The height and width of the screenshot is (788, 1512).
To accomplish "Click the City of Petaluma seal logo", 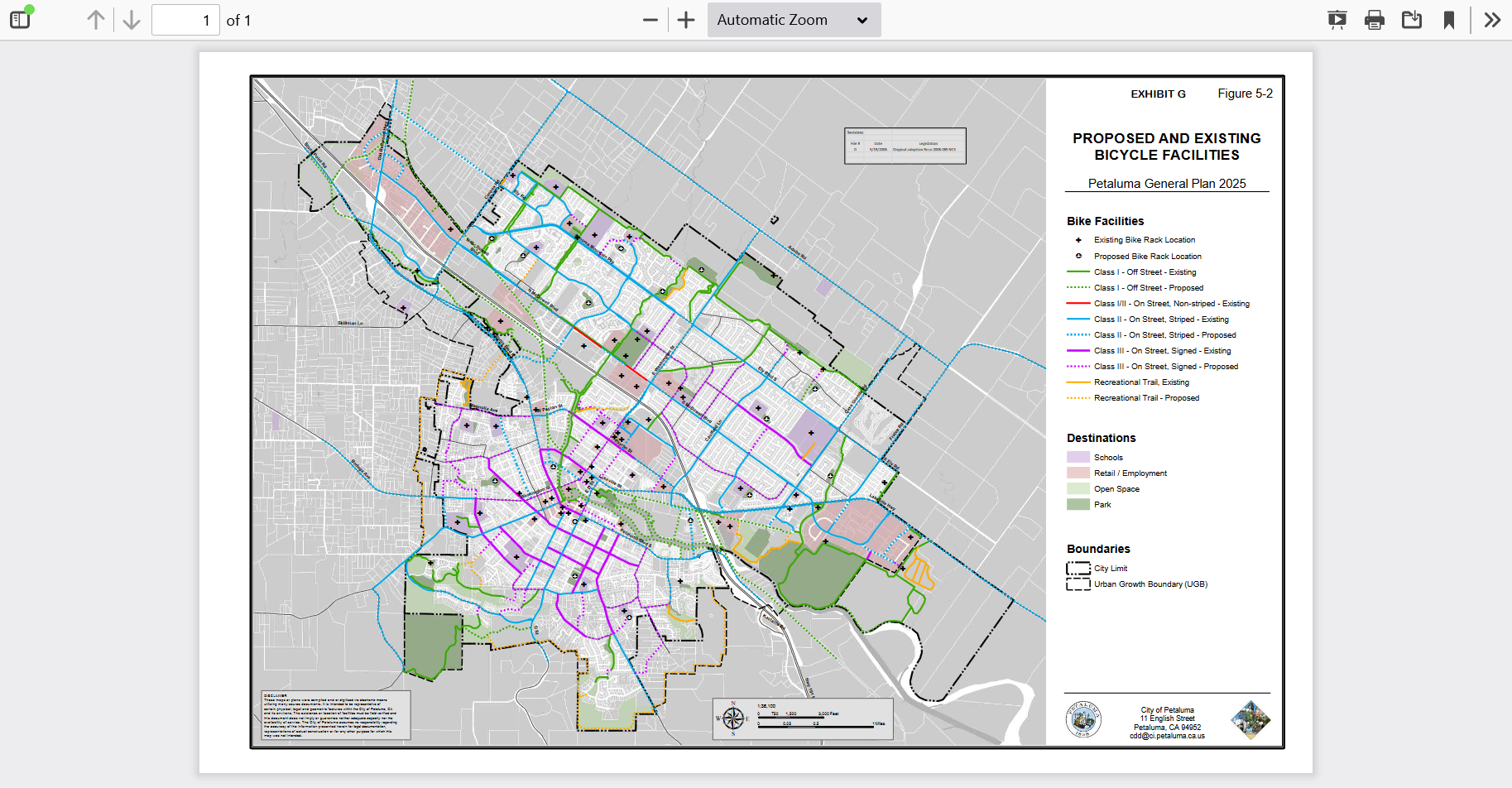I will click(1083, 719).
